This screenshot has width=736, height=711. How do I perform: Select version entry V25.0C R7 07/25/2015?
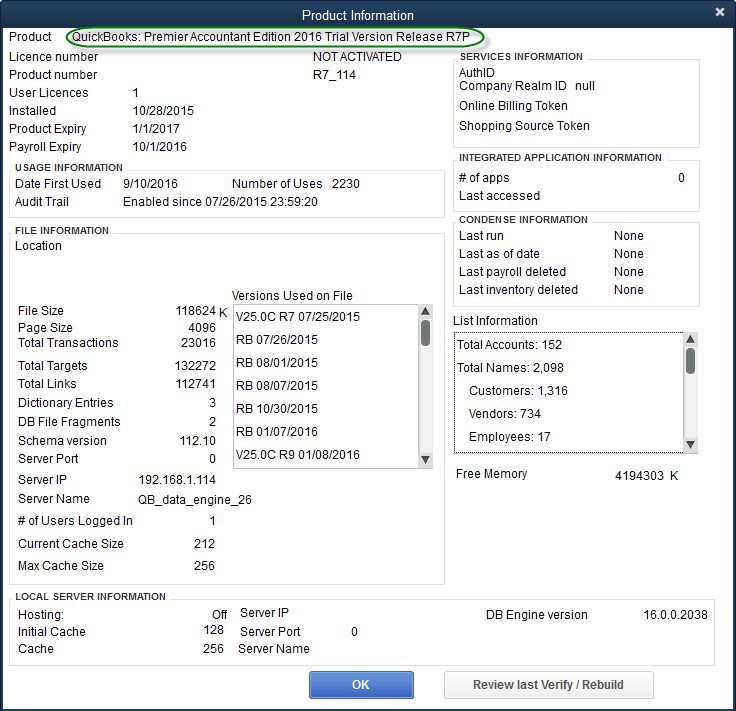pos(298,317)
